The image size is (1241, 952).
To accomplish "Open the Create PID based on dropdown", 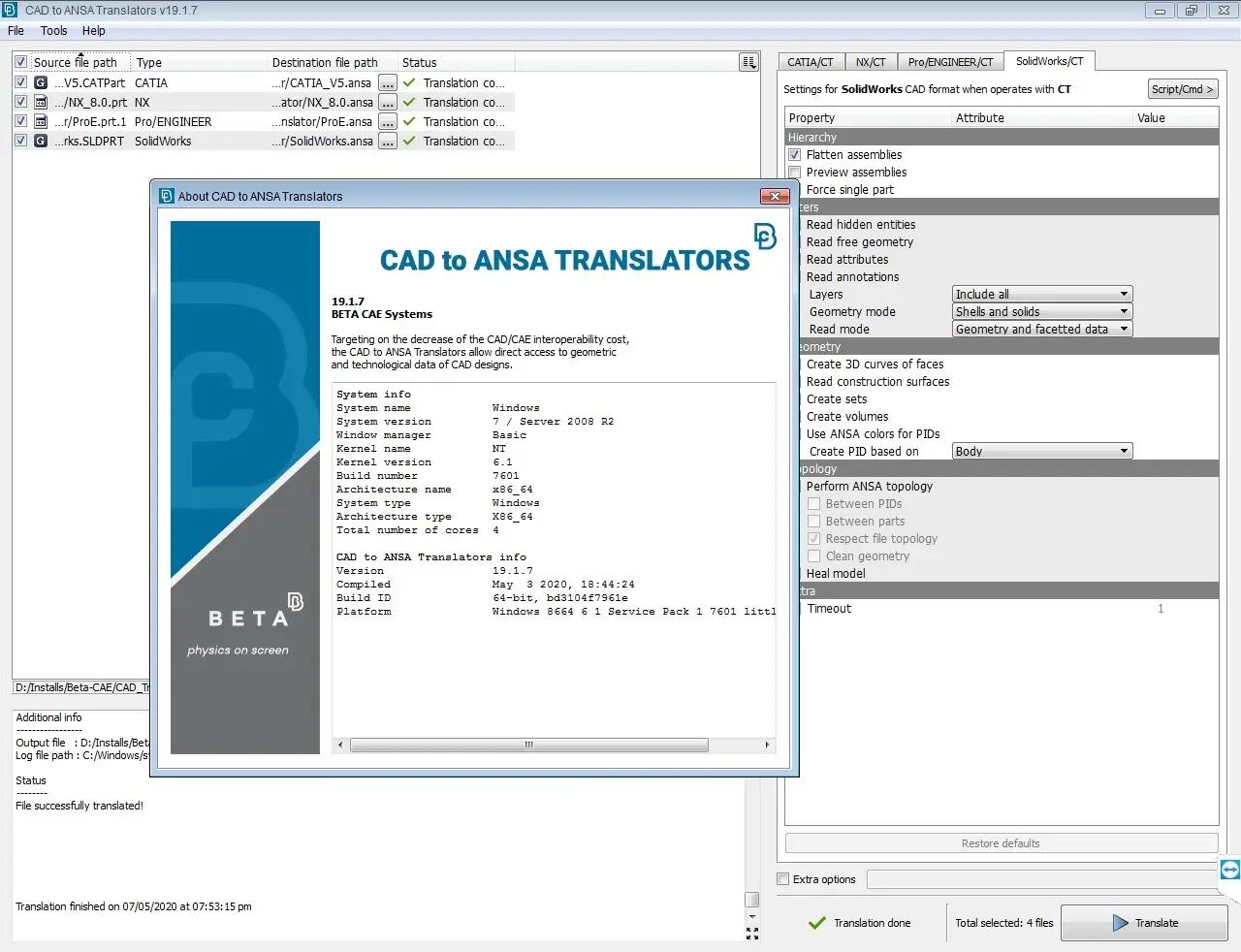I will 1042,452.
